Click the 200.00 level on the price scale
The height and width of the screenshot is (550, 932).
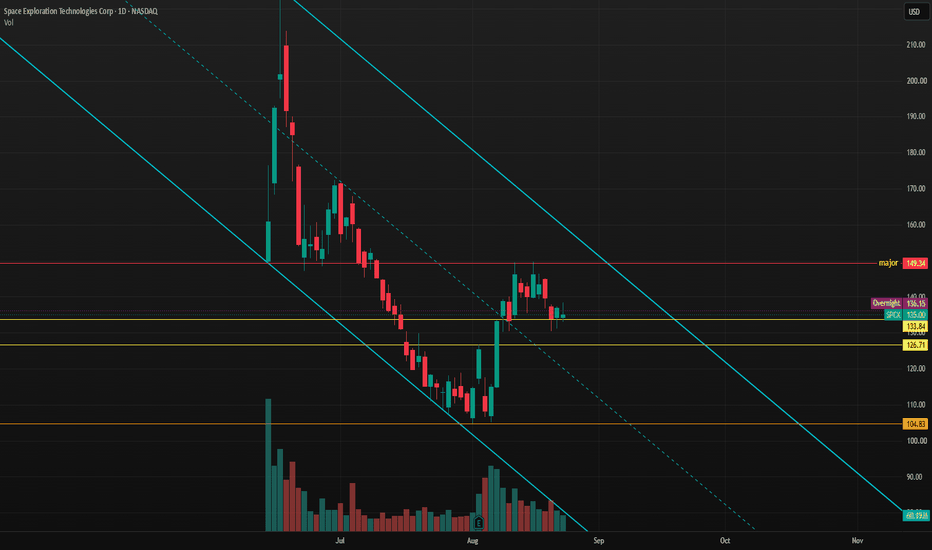(916, 81)
